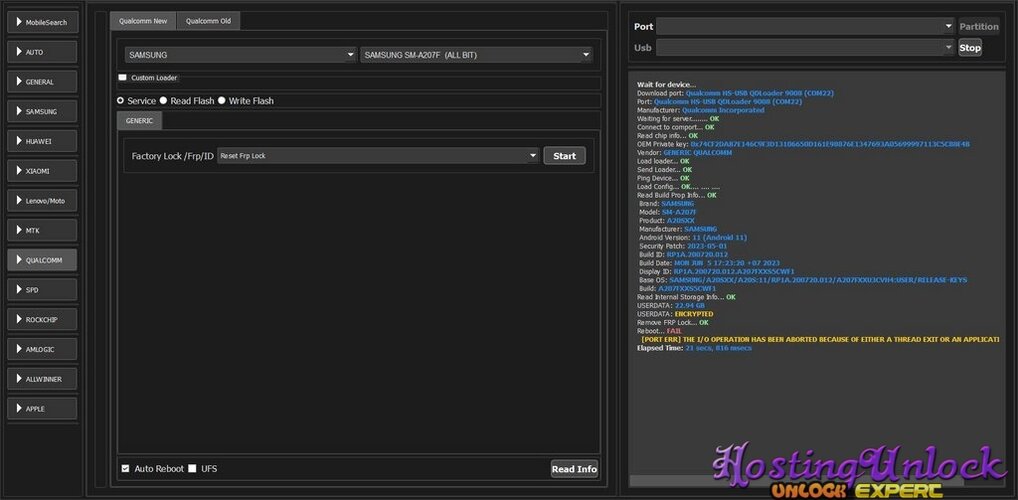Click the Partition button
The image size is (1018, 500).
978,27
